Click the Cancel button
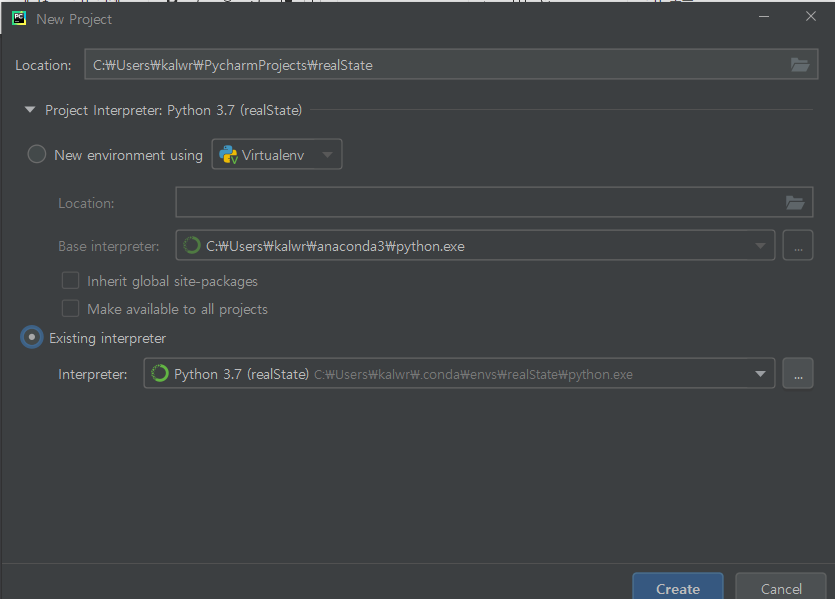The height and width of the screenshot is (599, 835). pos(781,587)
